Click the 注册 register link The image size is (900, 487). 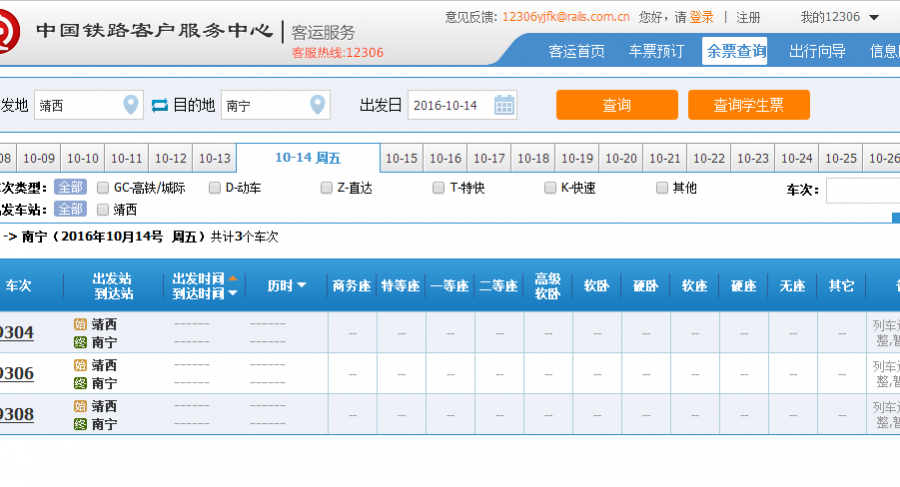[x=748, y=18]
